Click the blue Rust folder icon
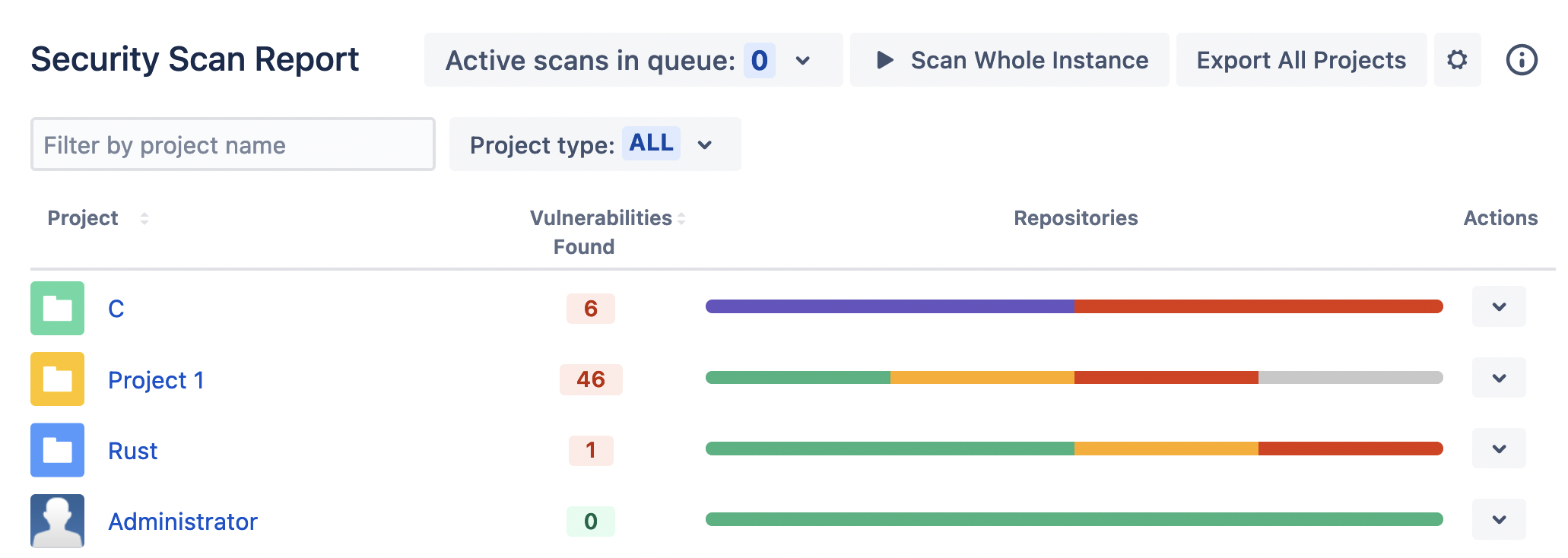The width and height of the screenshot is (1568, 558). point(58,450)
